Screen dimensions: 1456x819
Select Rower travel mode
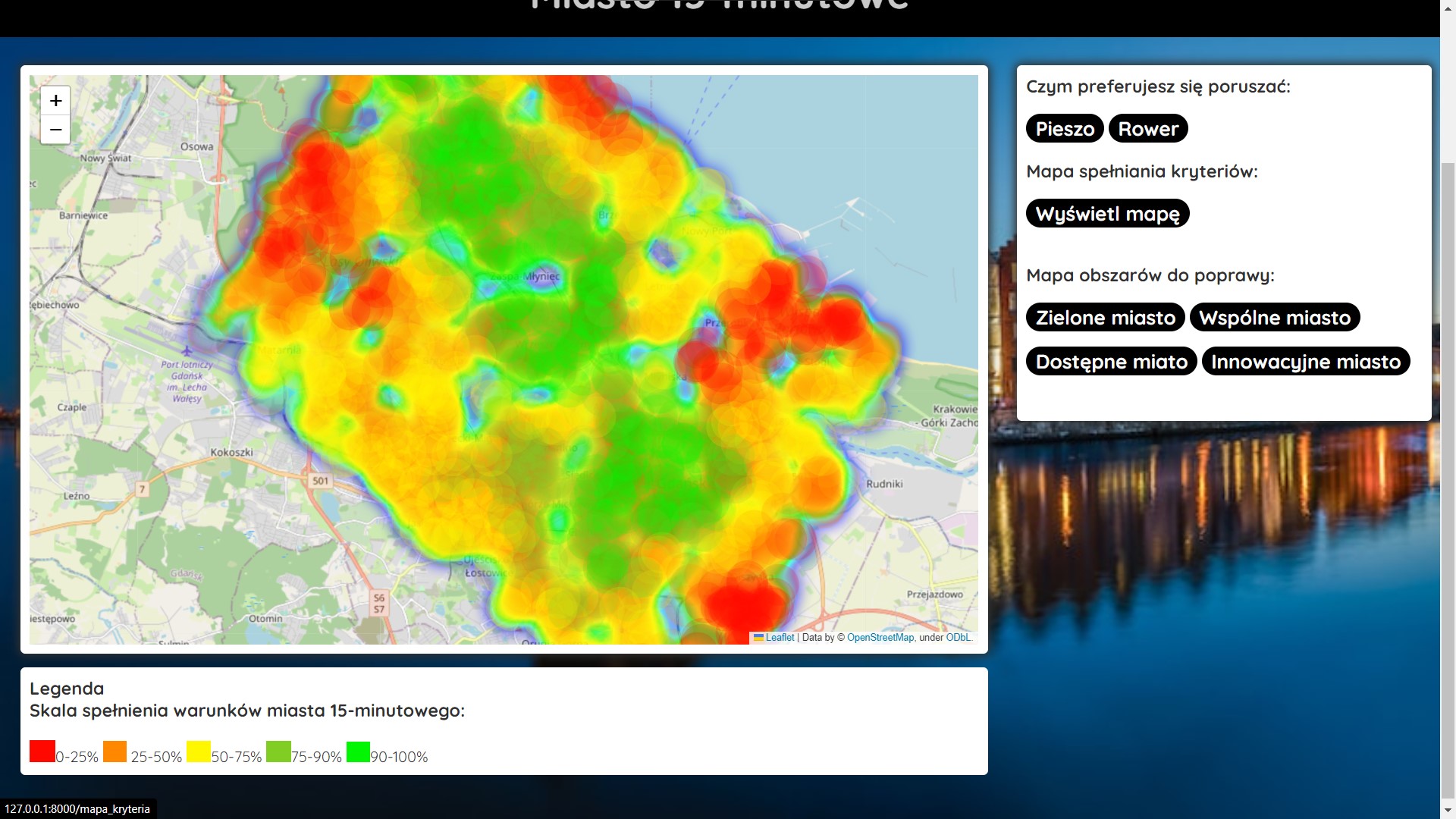coord(1147,129)
